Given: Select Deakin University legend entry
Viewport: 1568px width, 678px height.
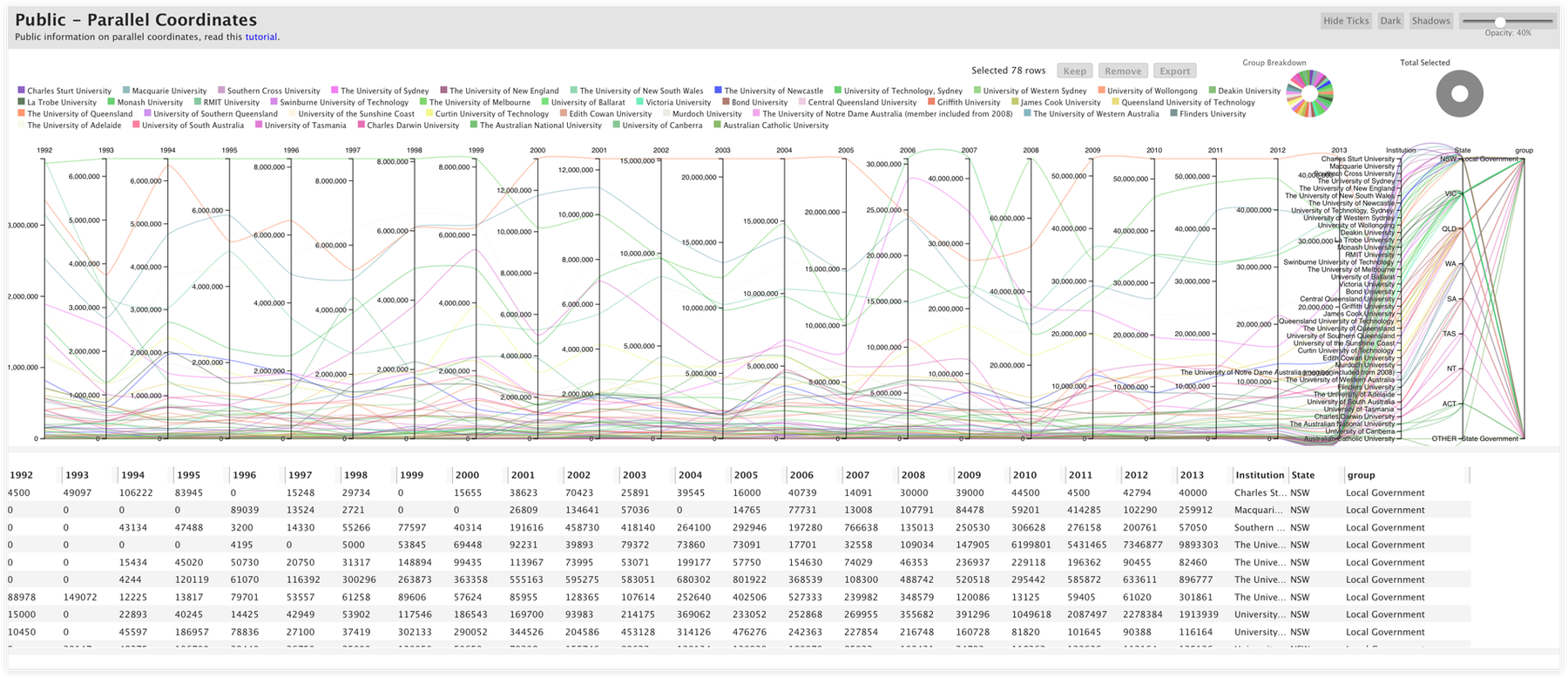Looking at the screenshot, I should (1245, 91).
